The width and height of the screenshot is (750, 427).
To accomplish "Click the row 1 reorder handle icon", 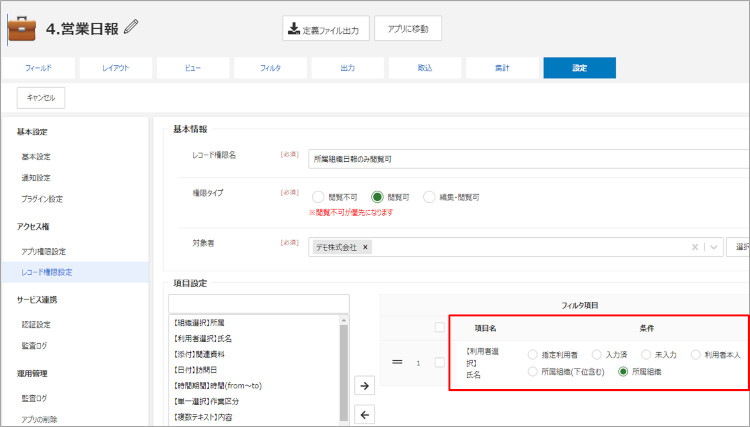I will coord(397,362).
